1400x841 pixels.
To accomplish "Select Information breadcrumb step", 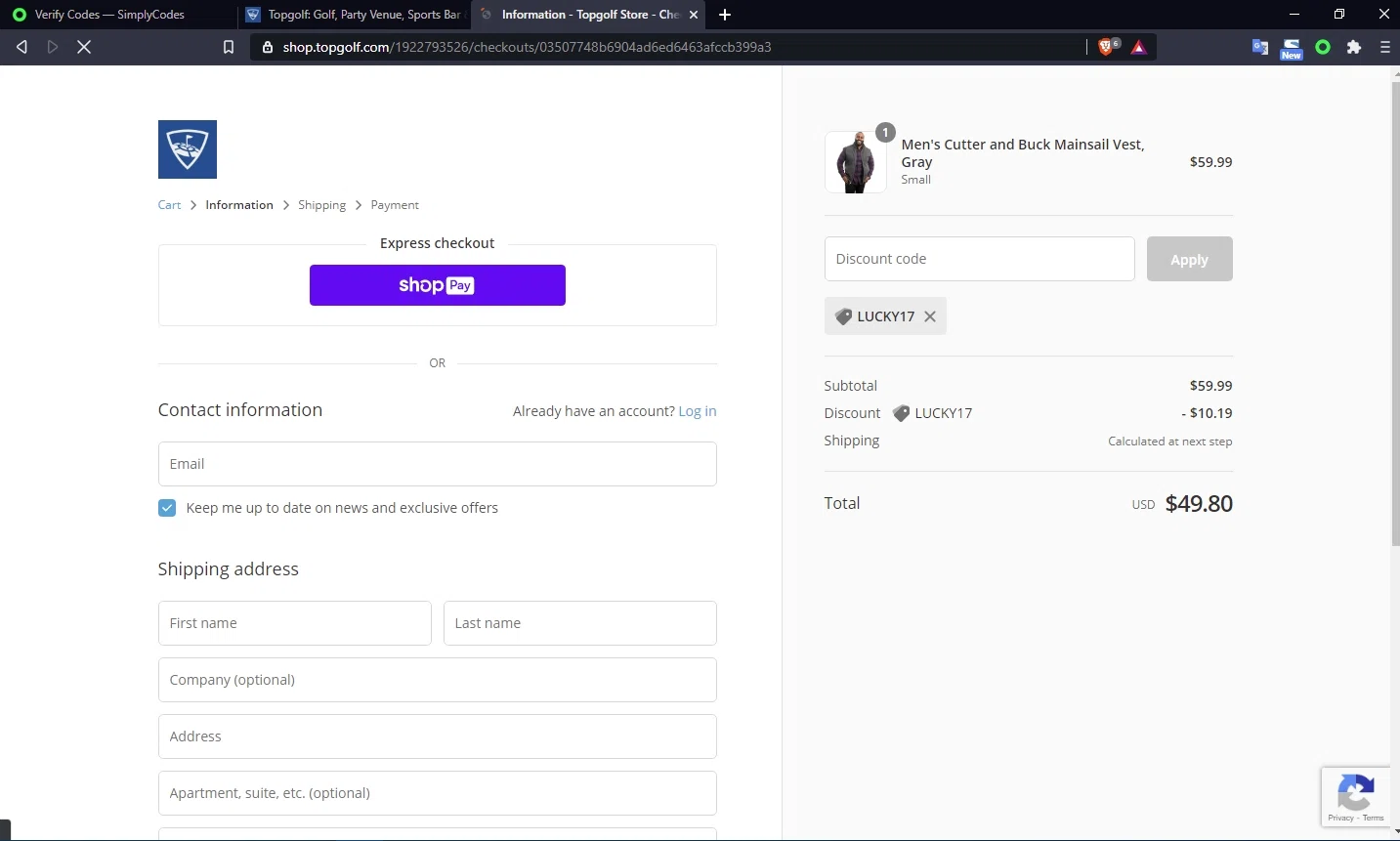I will click(x=239, y=205).
